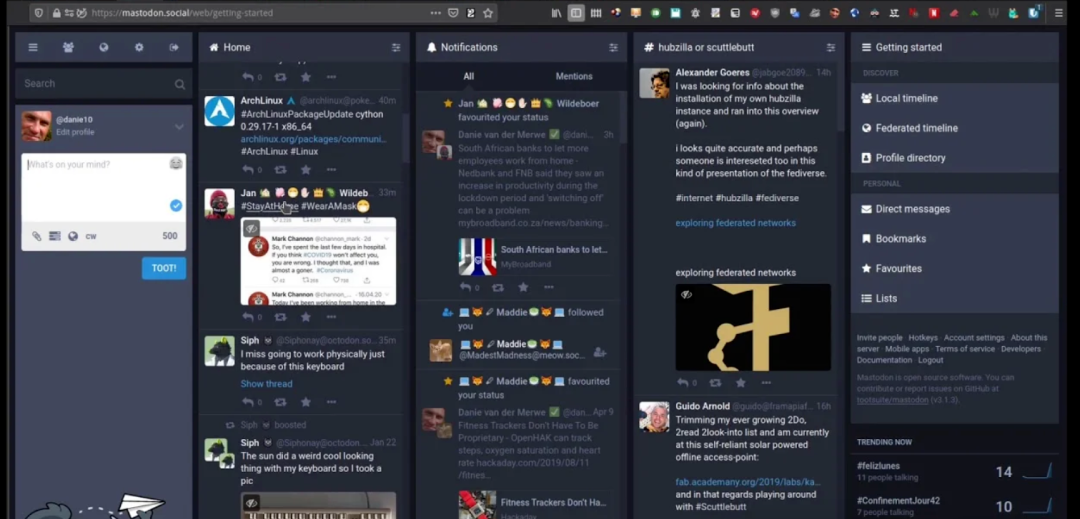Open the Home column settings

[x=396, y=47]
